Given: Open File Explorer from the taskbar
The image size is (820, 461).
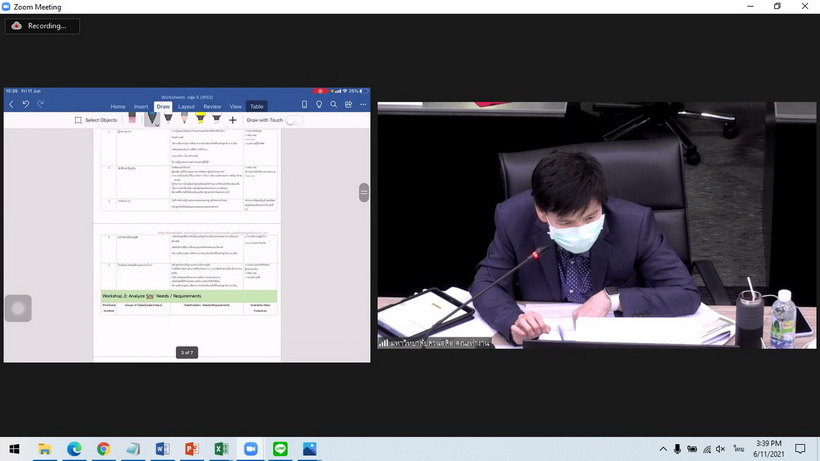Looking at the screenshot, I should point(45,449).
